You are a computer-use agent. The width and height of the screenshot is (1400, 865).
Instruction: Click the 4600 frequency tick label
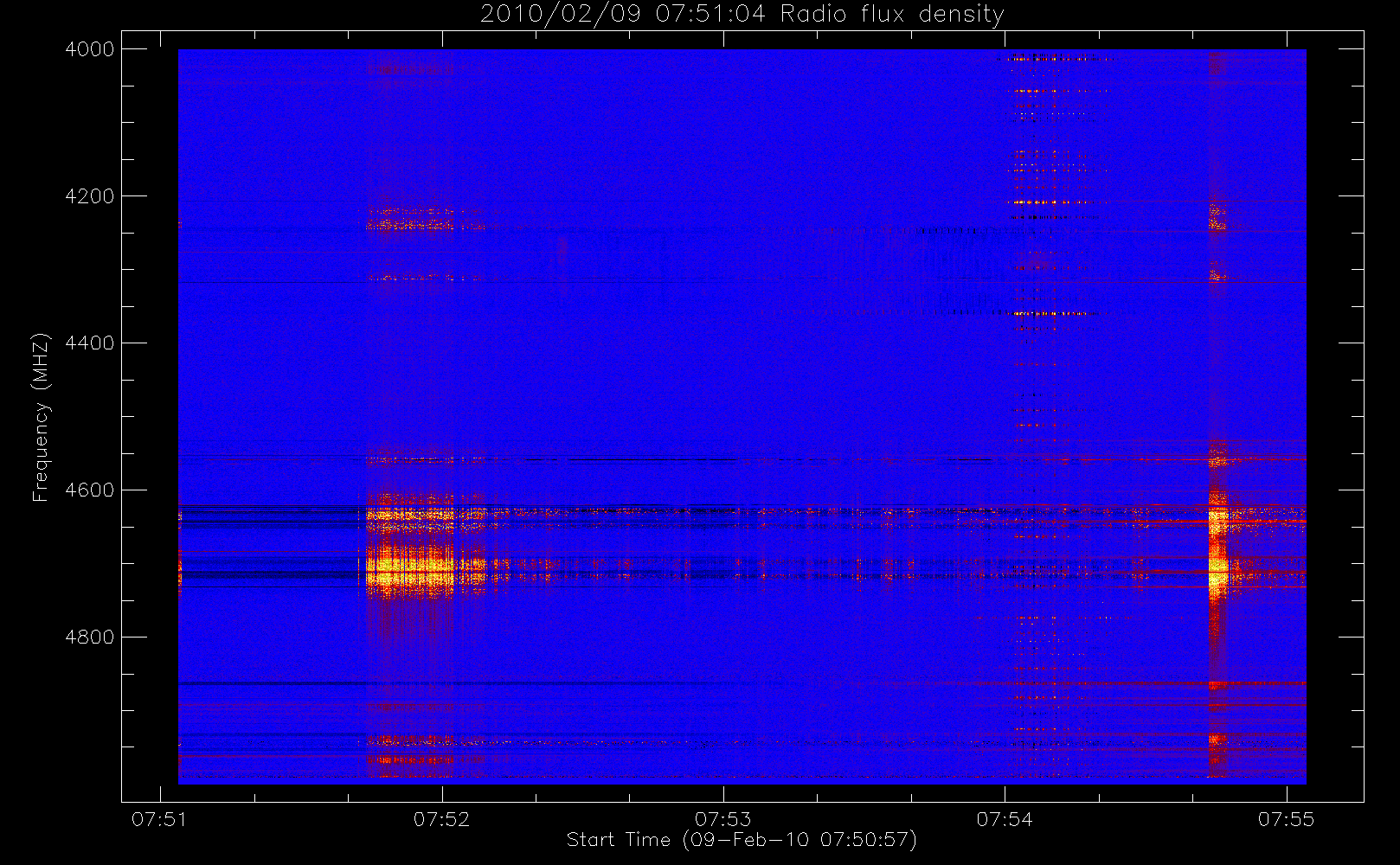(90, 490)
